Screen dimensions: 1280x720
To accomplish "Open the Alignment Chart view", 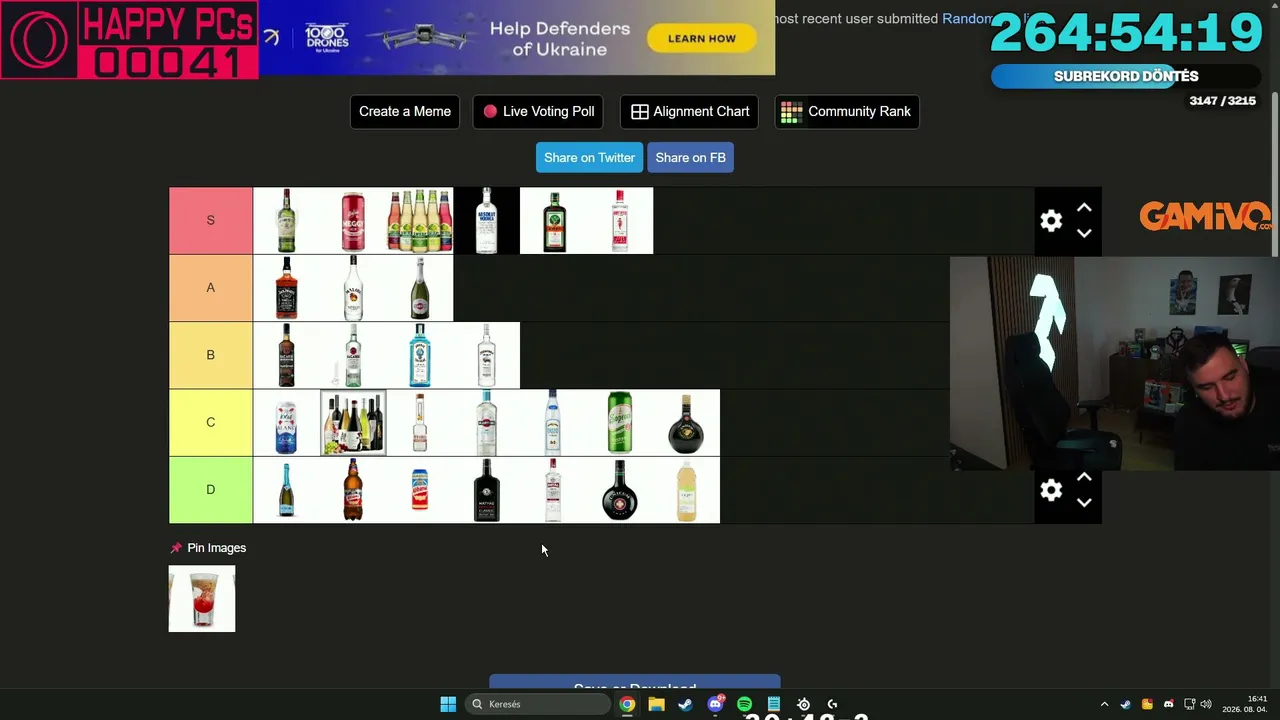I will pos(689,112).
